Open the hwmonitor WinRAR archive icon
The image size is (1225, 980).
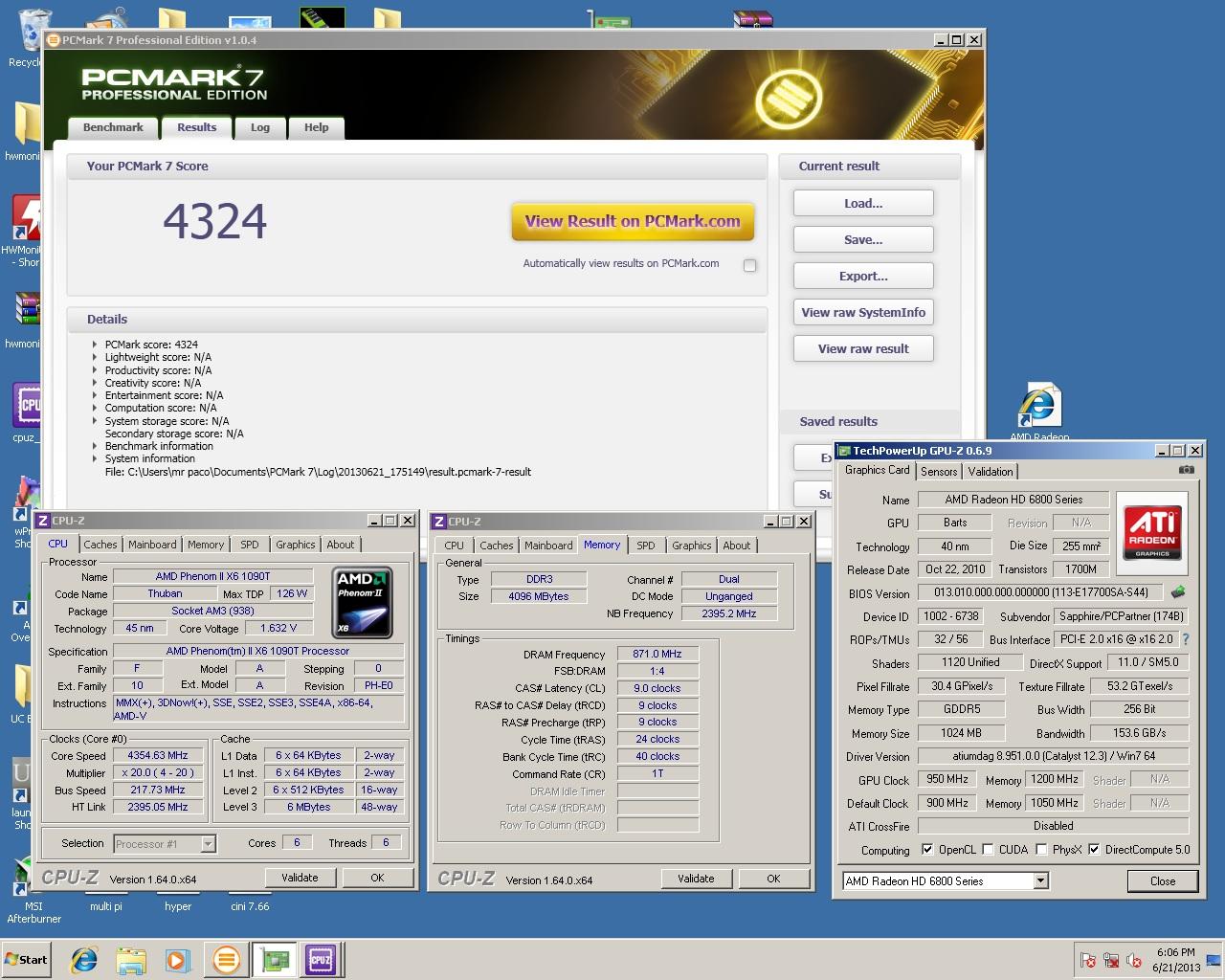(x=25, y=321)
